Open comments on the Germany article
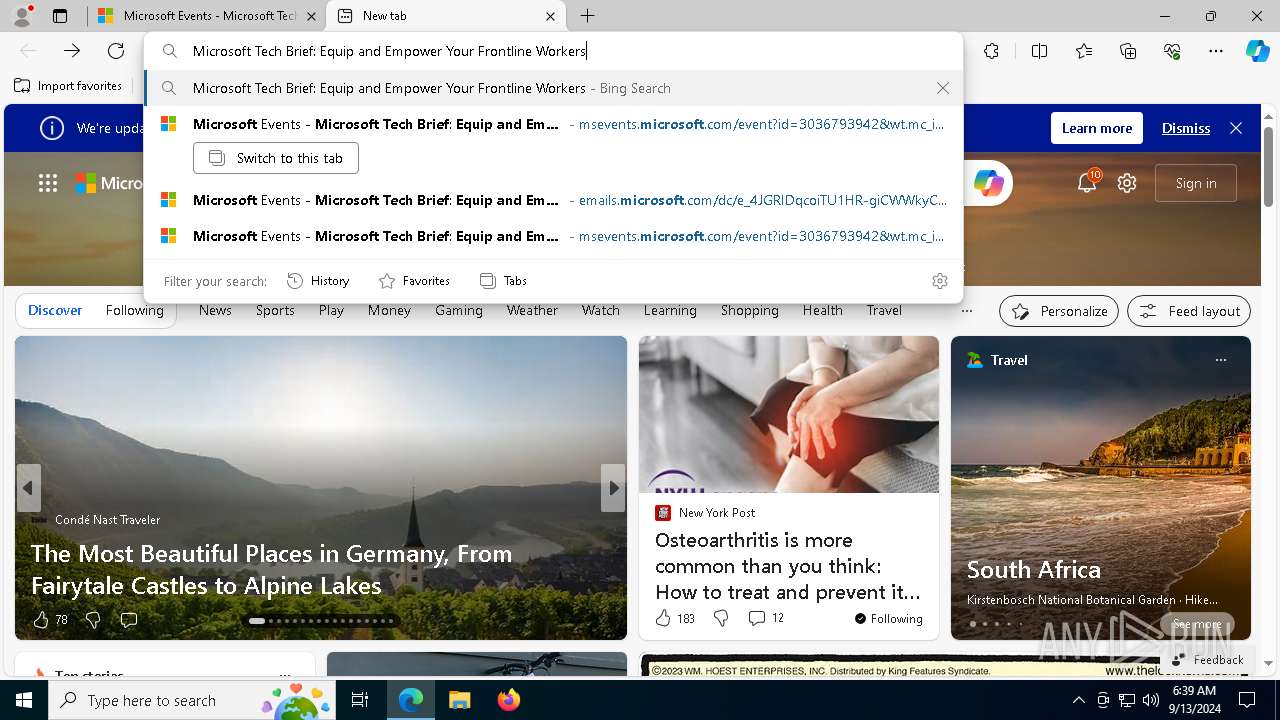This screenshot has width=1280, height=720. point(128,620)
